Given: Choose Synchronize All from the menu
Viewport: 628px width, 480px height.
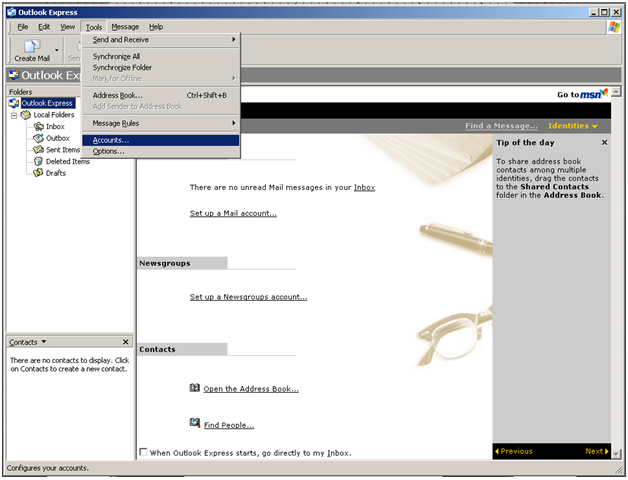Looking at the screenshot, I should click(x=161, y=56).
